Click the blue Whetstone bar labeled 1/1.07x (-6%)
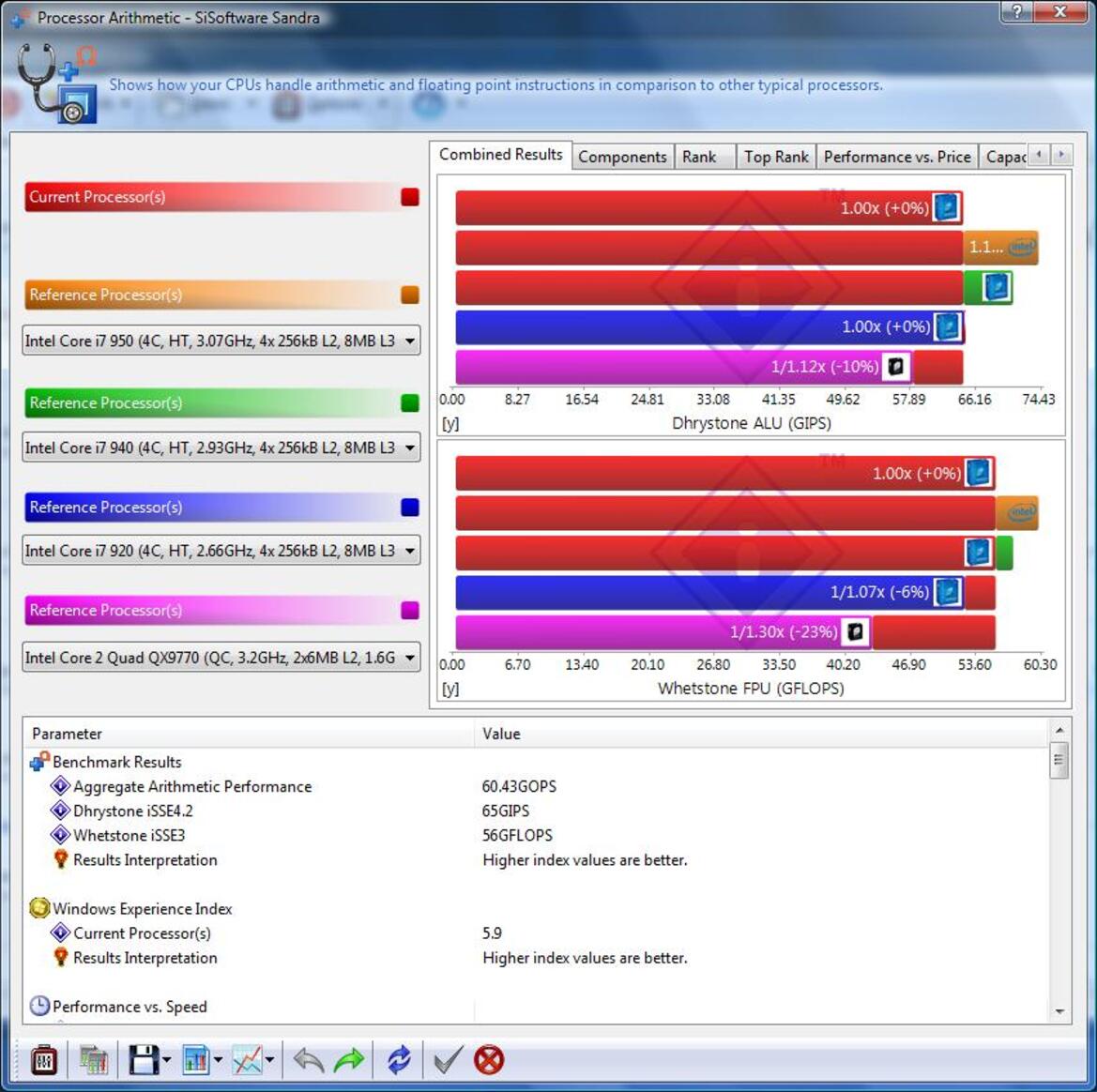Image resolution: width=1097 pixels, height=1092 pixels. coord(709,593)
